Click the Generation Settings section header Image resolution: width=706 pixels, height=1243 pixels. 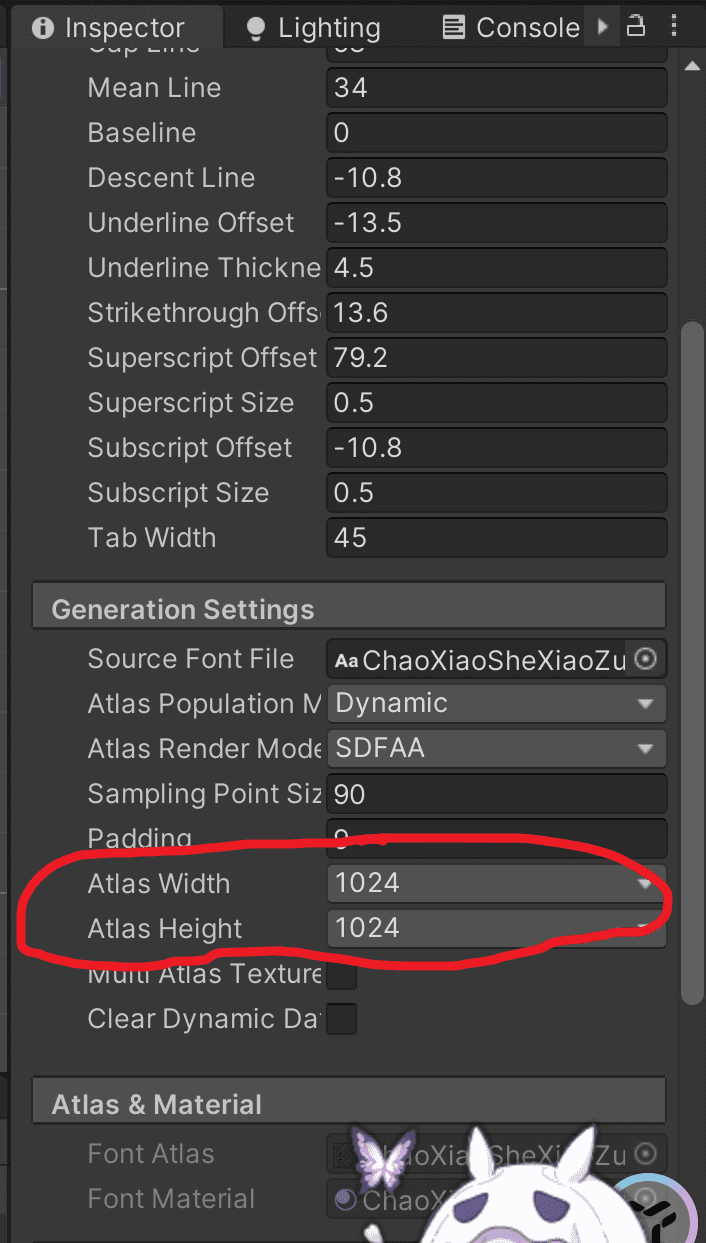(x=349, y=609)
